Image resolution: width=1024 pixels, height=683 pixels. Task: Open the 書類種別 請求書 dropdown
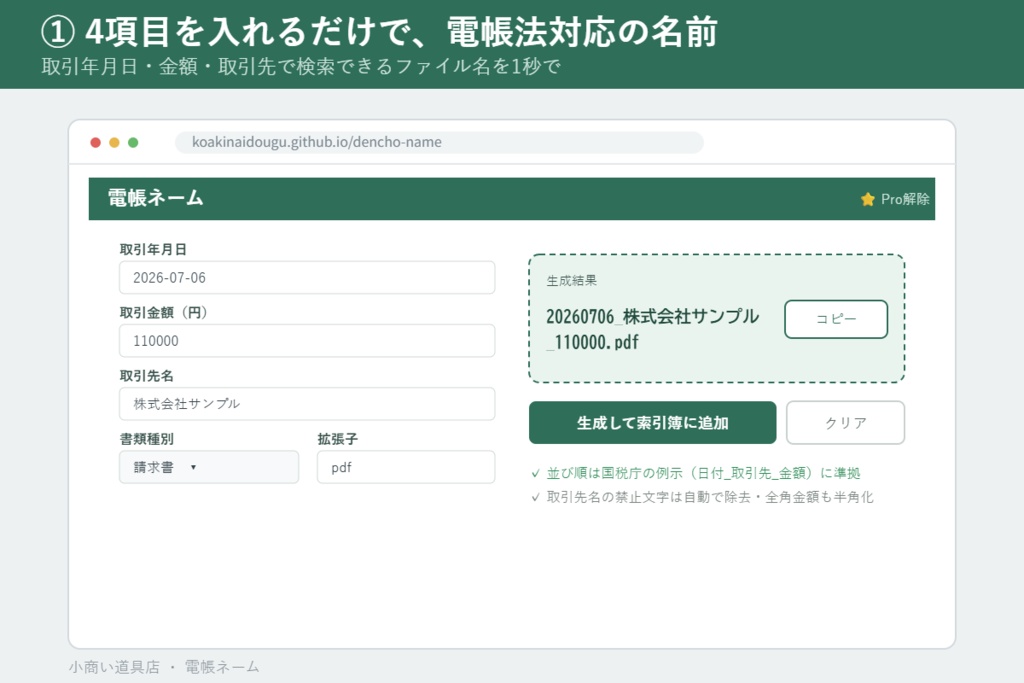coord(209,467)
